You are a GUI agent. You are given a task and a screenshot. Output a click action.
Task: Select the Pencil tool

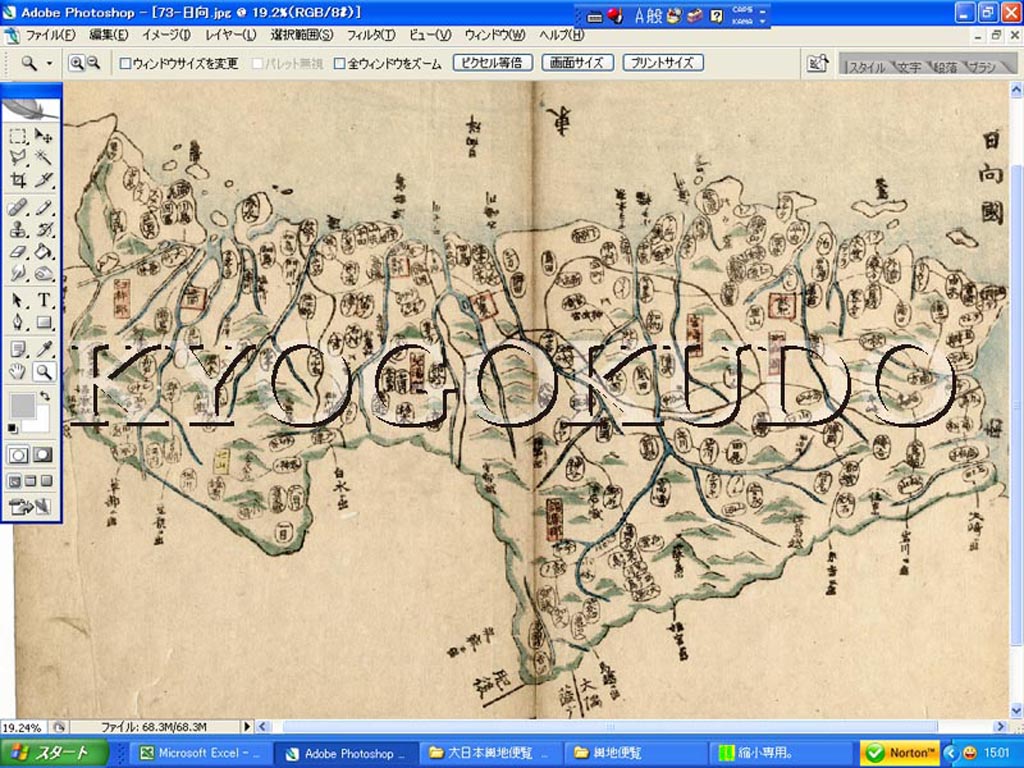(44, 208)
